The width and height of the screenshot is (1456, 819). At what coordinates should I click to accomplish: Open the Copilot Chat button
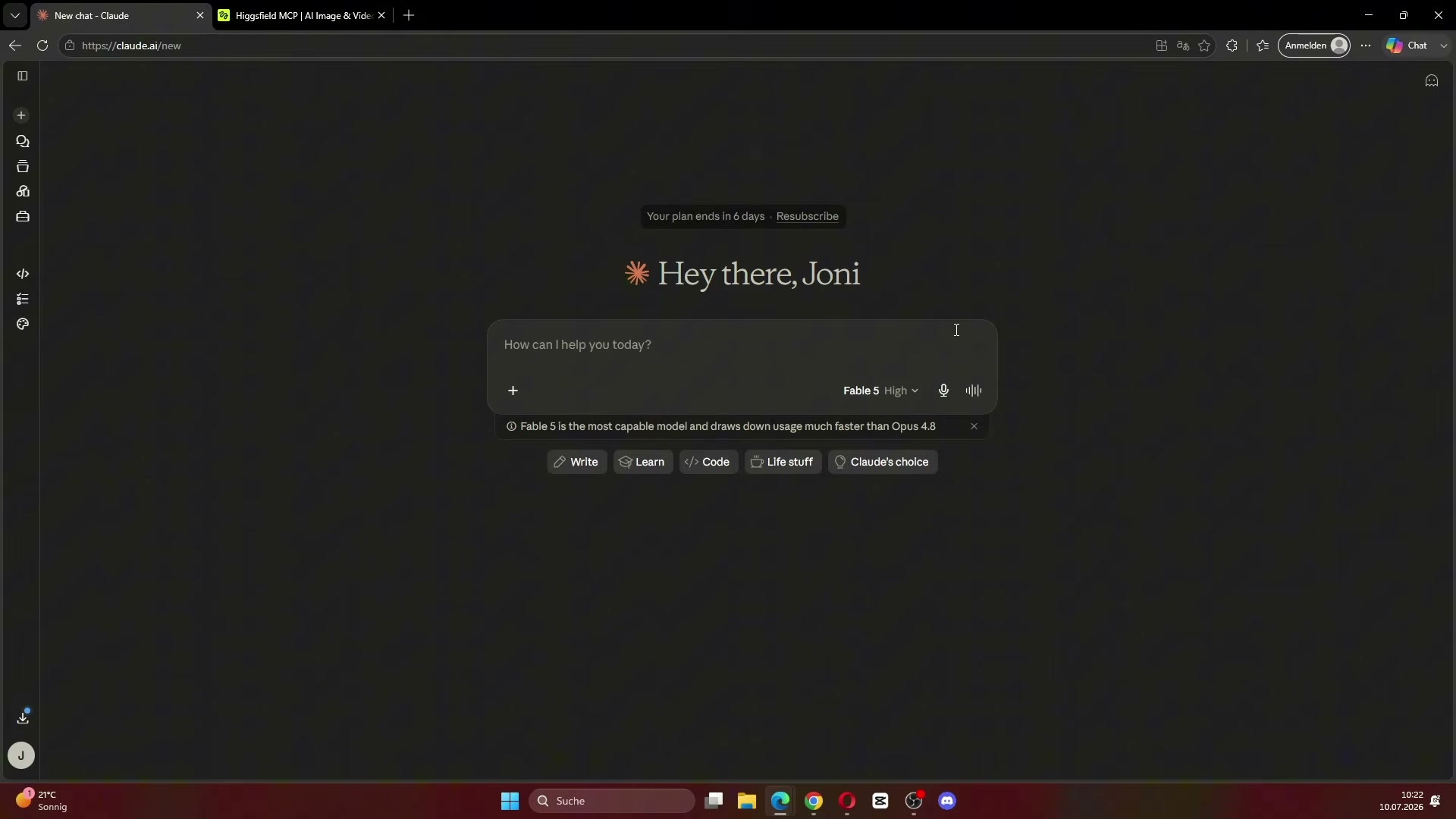point(1407,45)
